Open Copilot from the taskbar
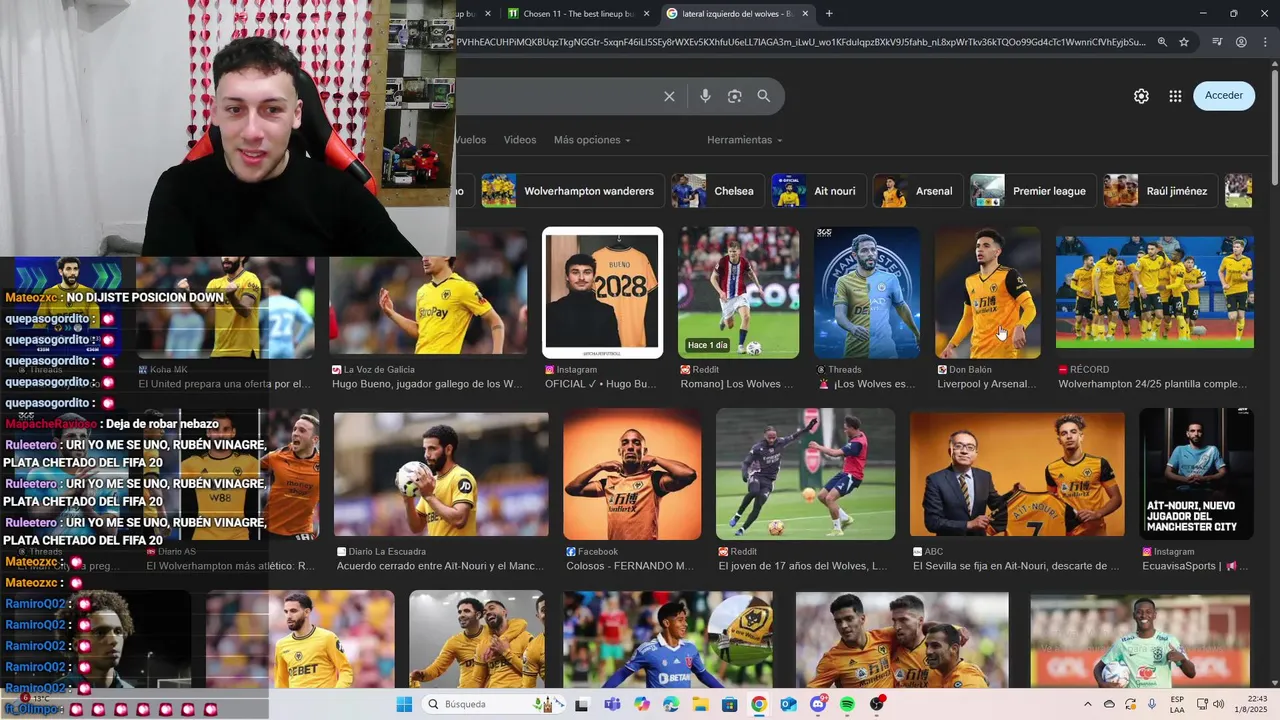This screenshot has width=1280, height=720. point(641,704)
